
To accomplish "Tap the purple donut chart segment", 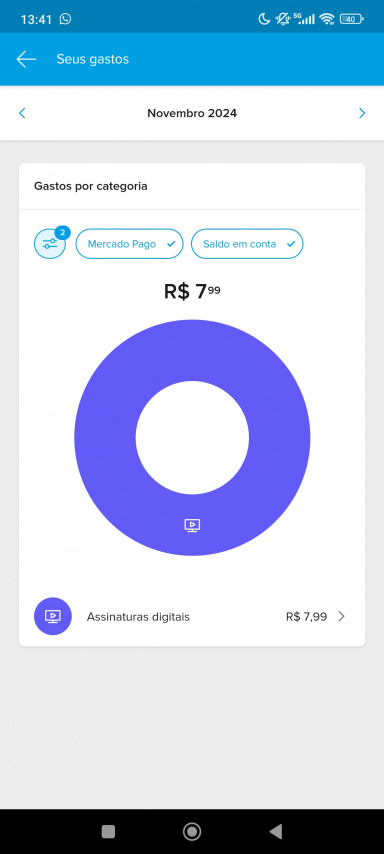I will click(109, 436).
